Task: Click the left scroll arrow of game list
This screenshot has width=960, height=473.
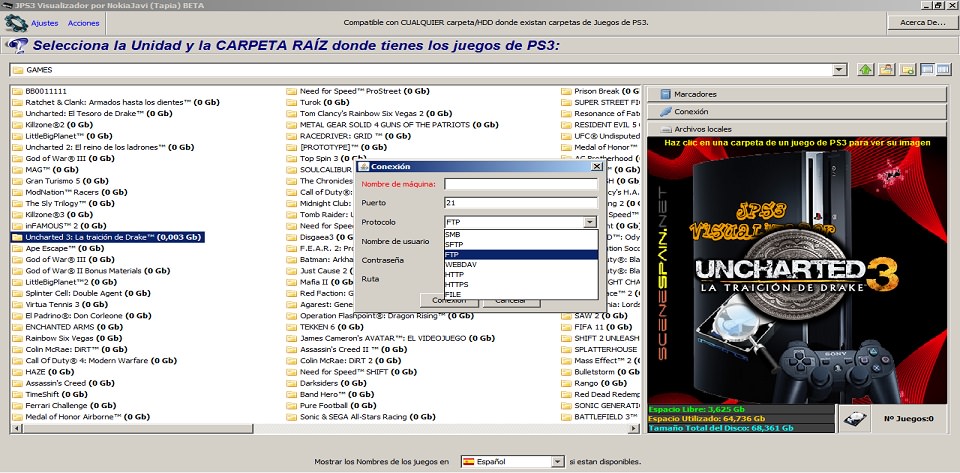Action: [15, 429]
